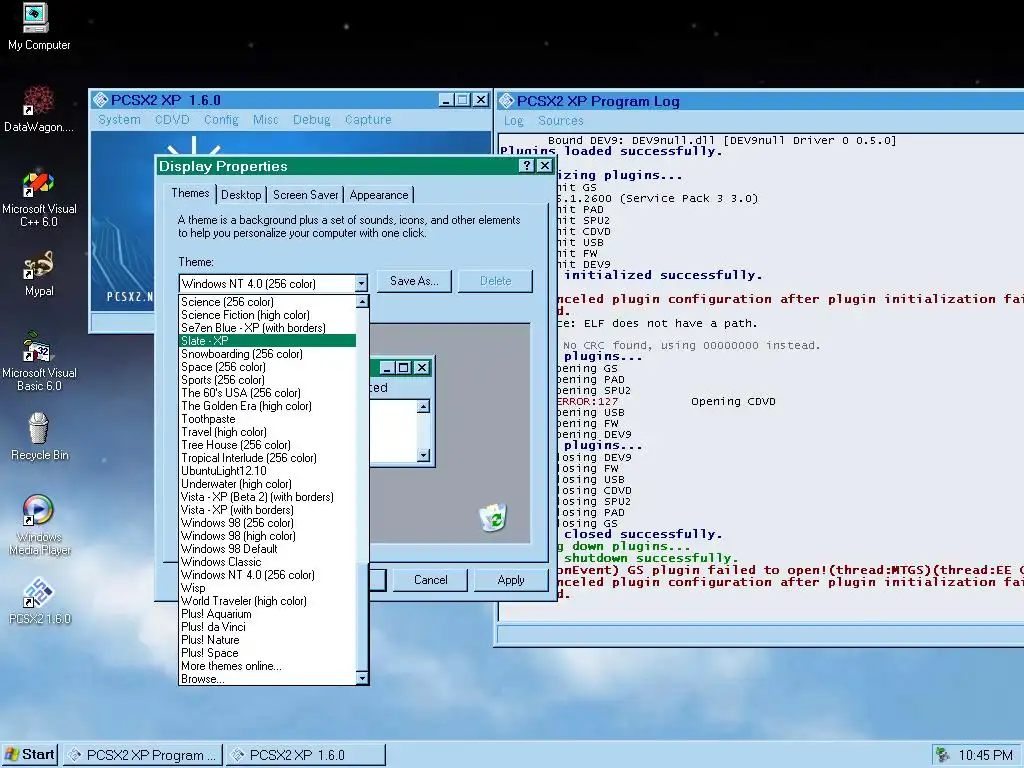Choose Windows Classic theme
Image resolution: width=1024 pixels, height=768 pixels.
click(268, 562)
